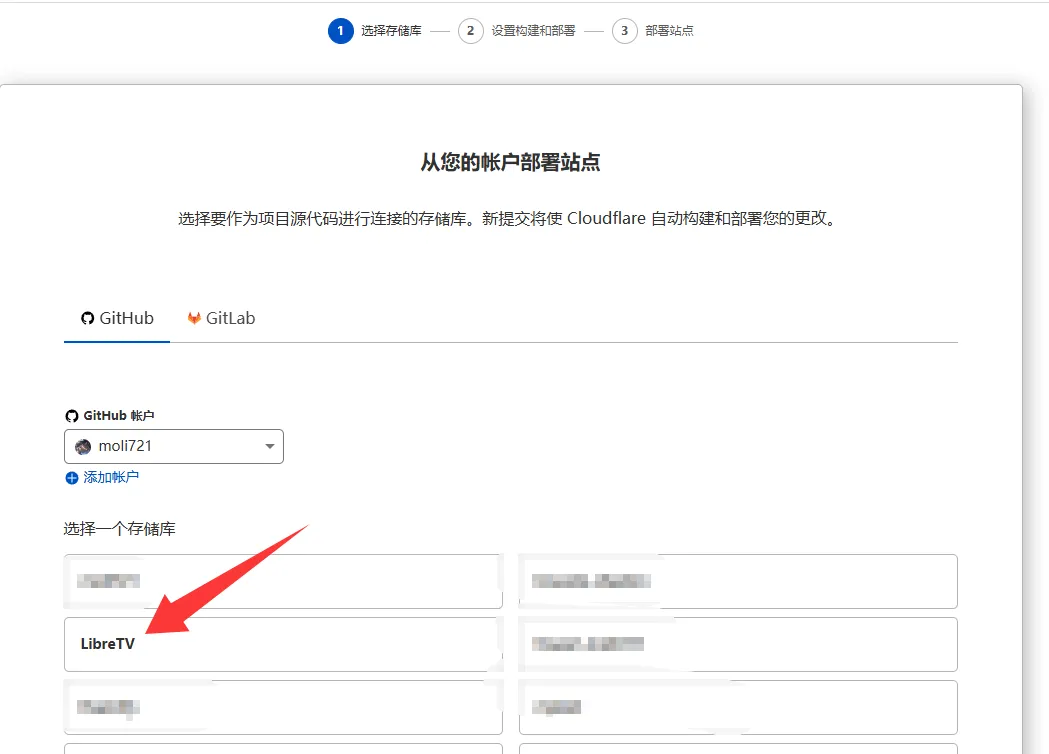Screen dimensions: 1049x754
Task: Click the step 2 circle for 设置构建和部署
Action: 470,31
